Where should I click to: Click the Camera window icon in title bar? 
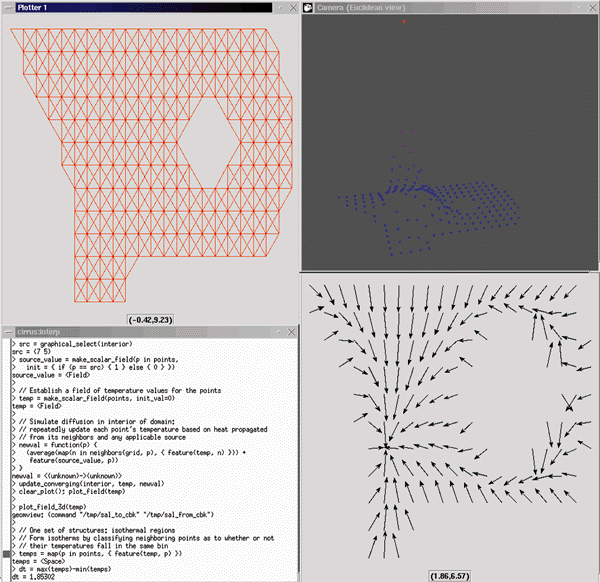[308, 7]
